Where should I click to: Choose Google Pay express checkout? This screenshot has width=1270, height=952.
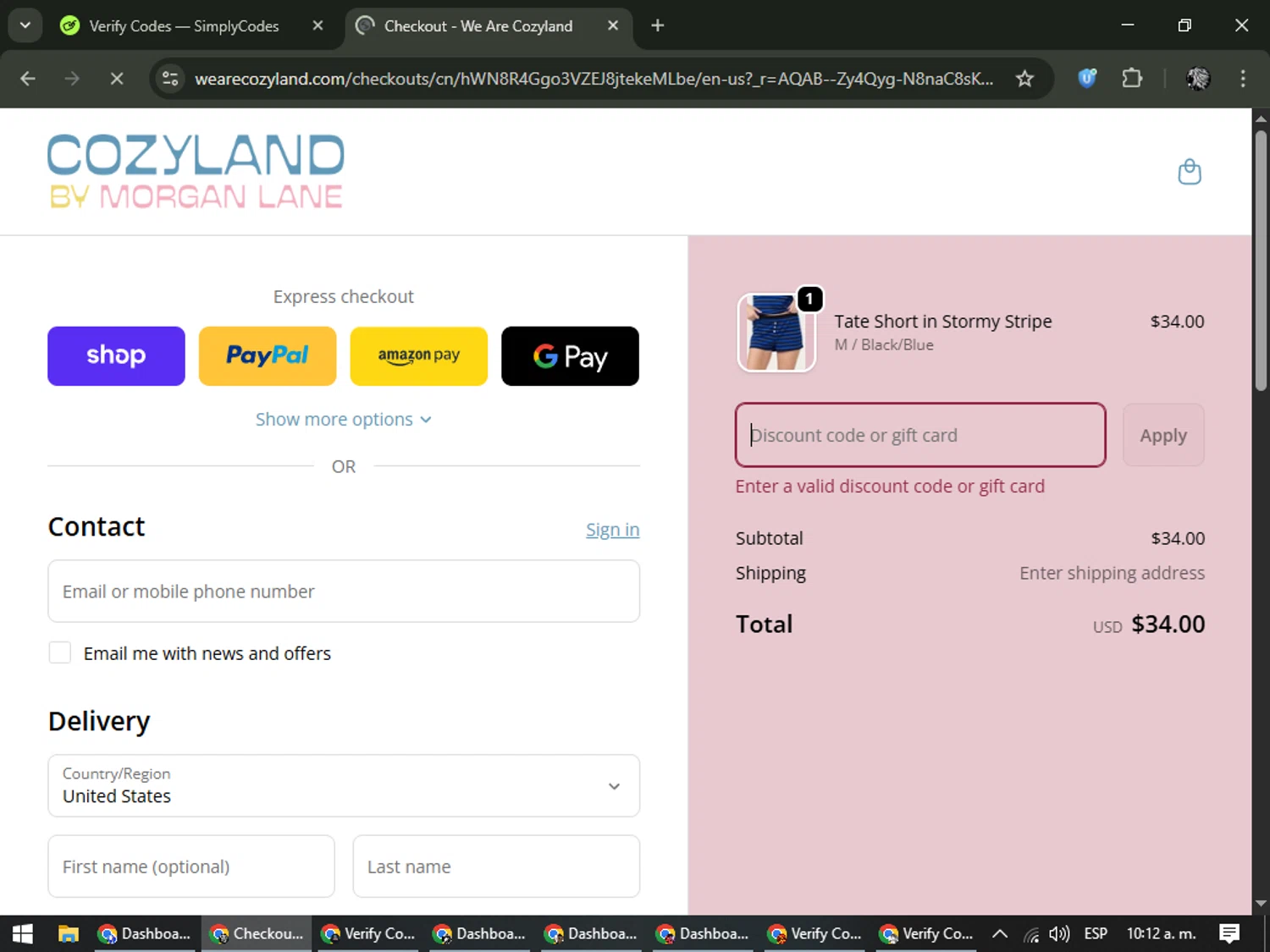570,355
